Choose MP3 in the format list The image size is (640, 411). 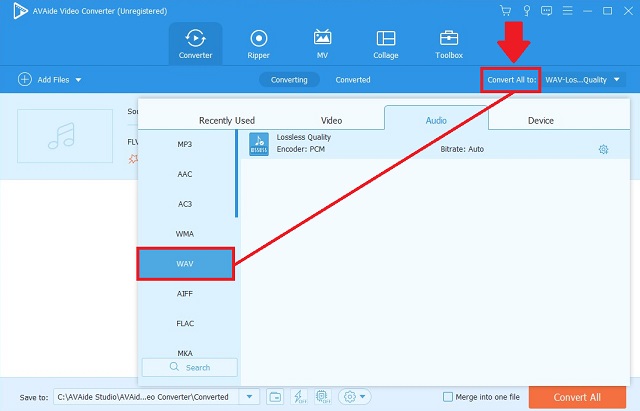point(185,144)
